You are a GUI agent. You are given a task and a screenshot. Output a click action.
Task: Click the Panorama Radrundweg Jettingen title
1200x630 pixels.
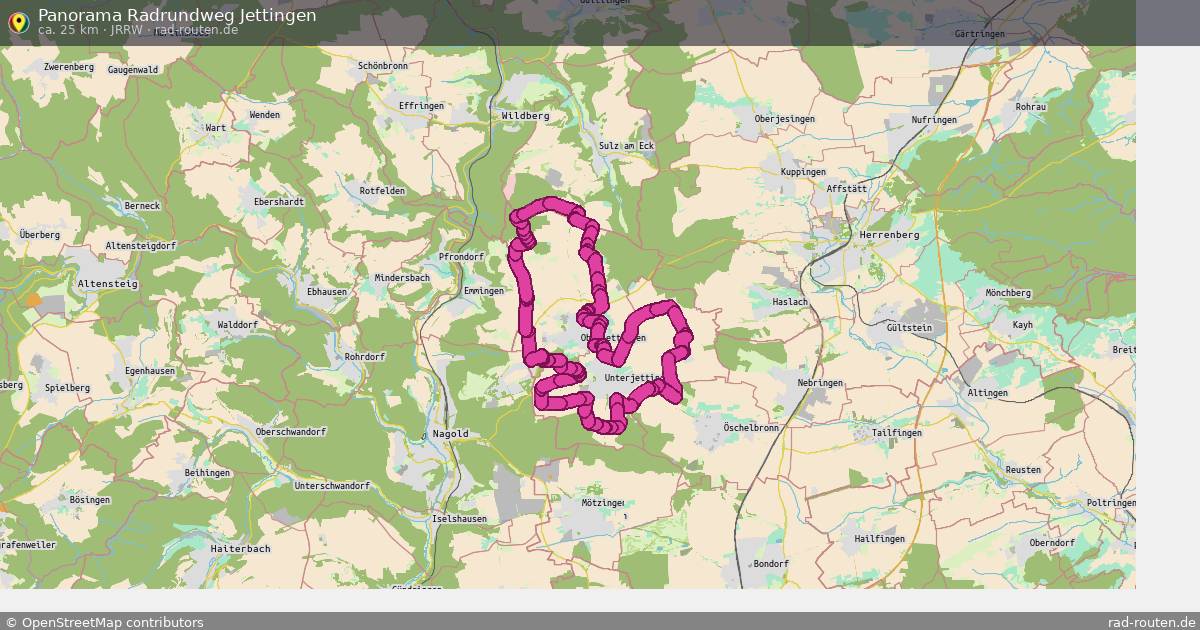coord(177,15)
